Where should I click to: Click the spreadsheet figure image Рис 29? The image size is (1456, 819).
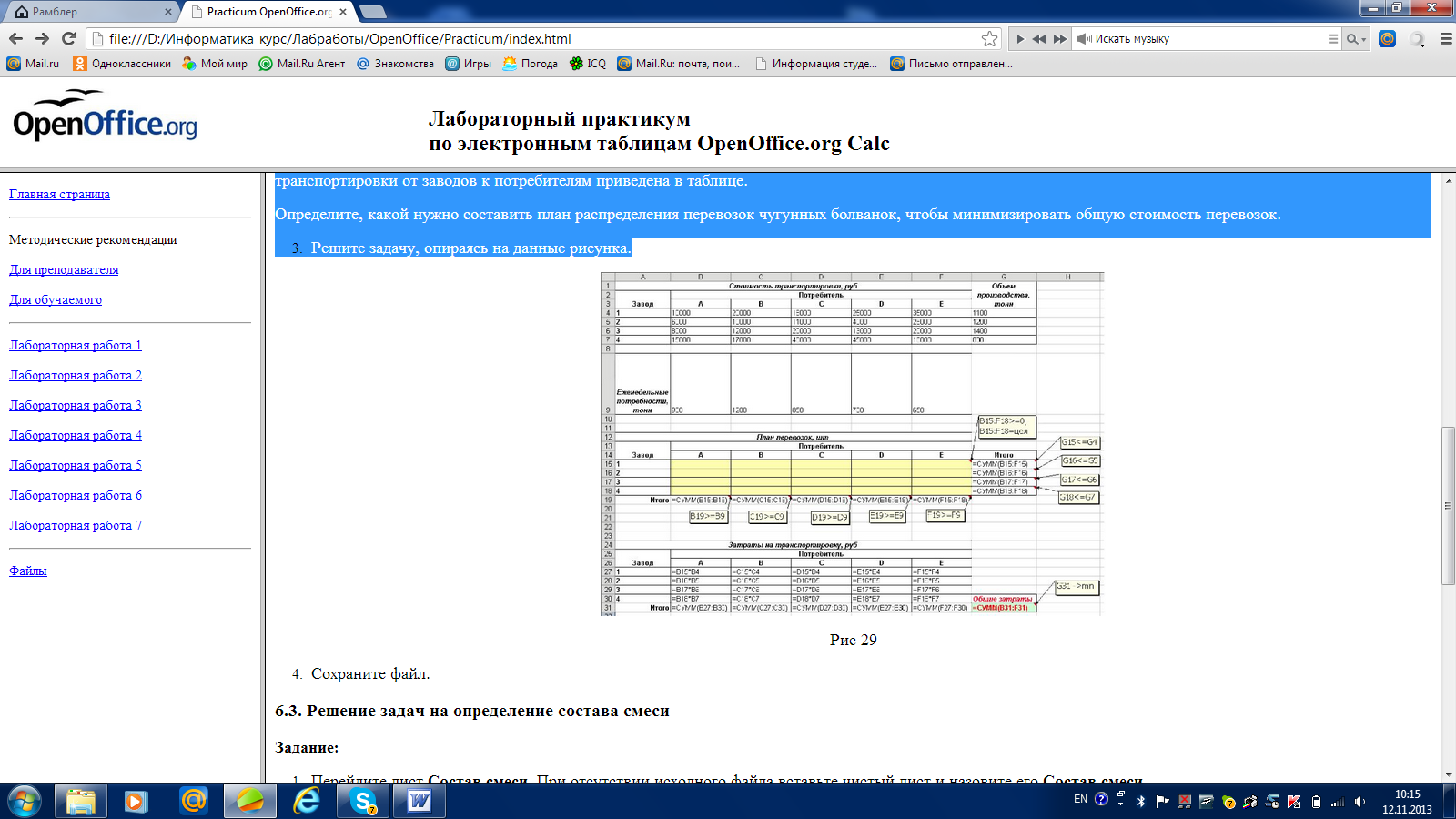(853, 444)
